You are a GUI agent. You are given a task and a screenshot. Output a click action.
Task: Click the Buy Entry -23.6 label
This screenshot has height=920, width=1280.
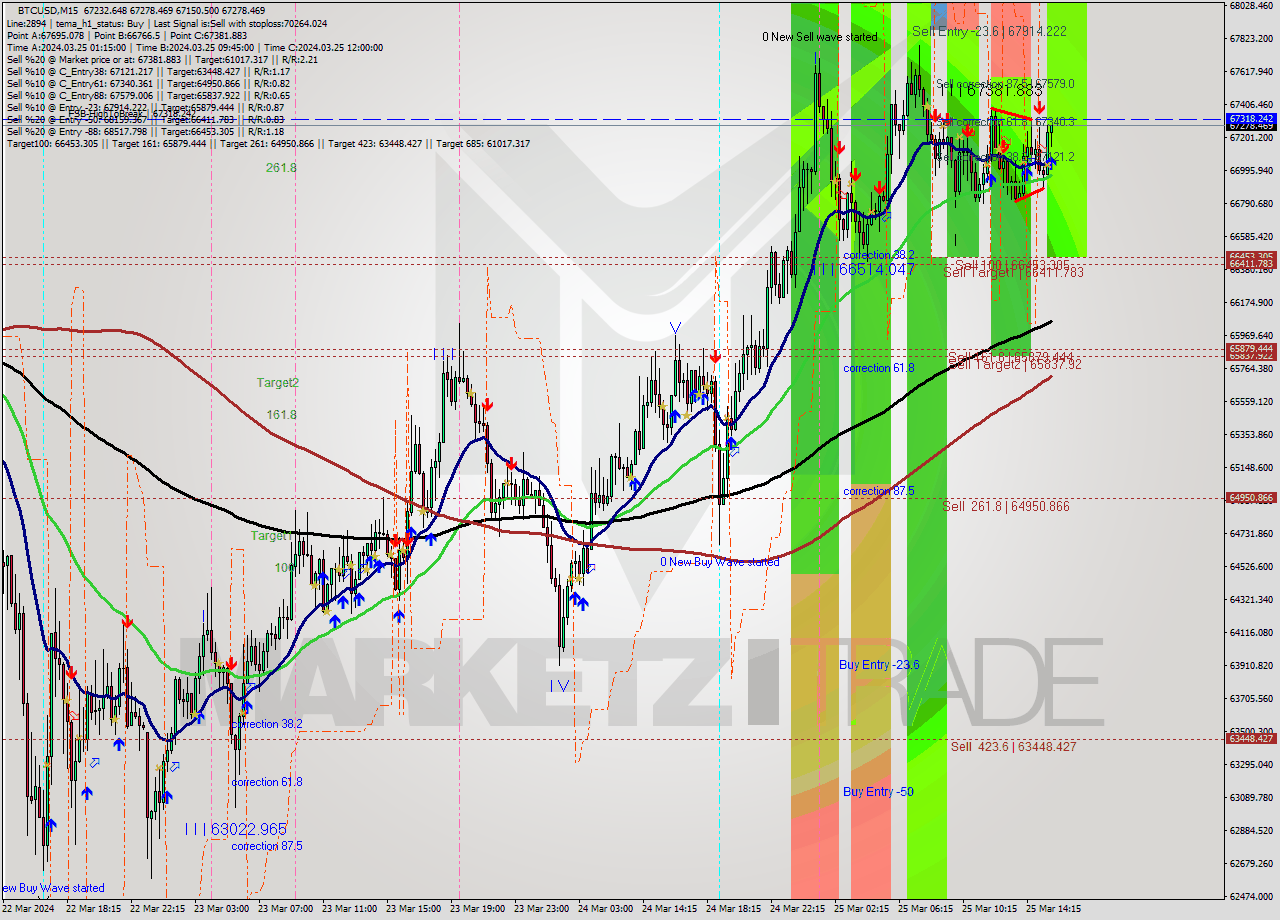[879, 664]
